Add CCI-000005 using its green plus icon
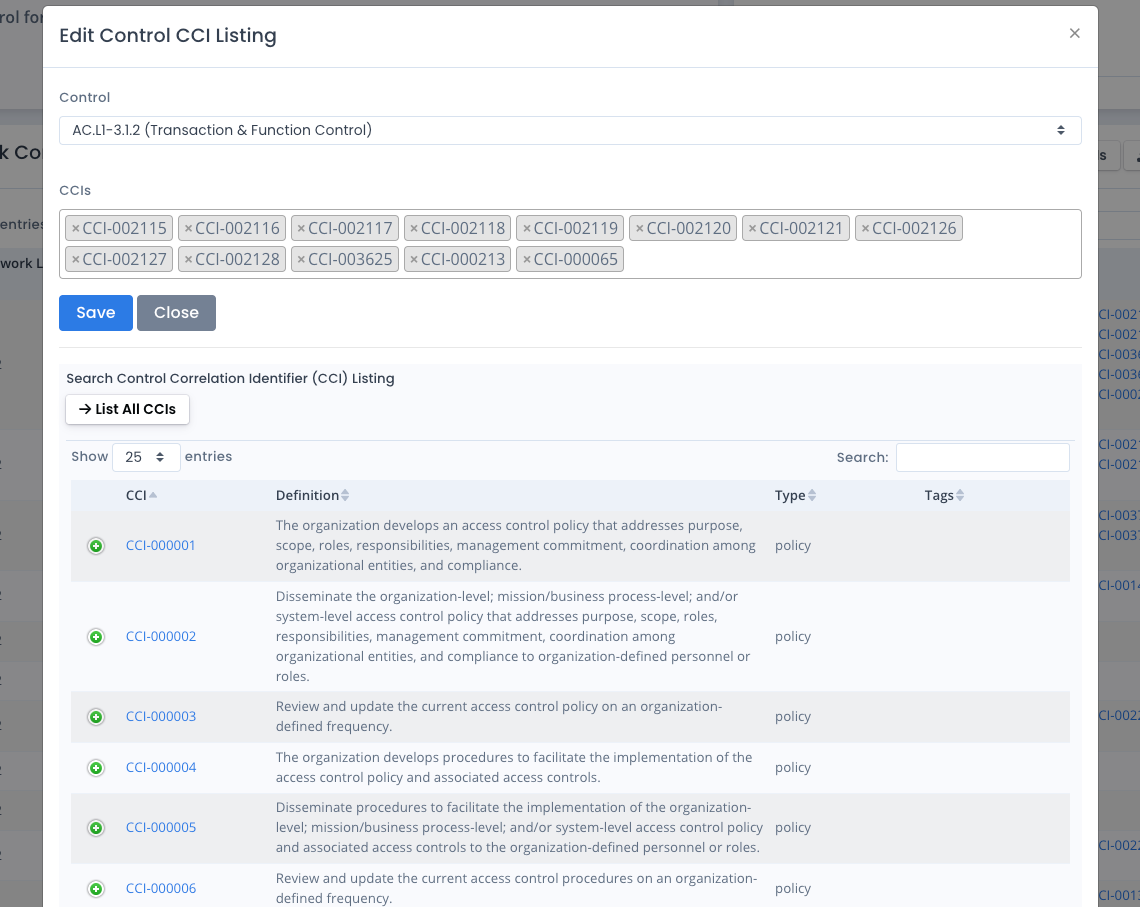Image resolution: width=1140 pixels, height=907 pixels. [96, 828]
